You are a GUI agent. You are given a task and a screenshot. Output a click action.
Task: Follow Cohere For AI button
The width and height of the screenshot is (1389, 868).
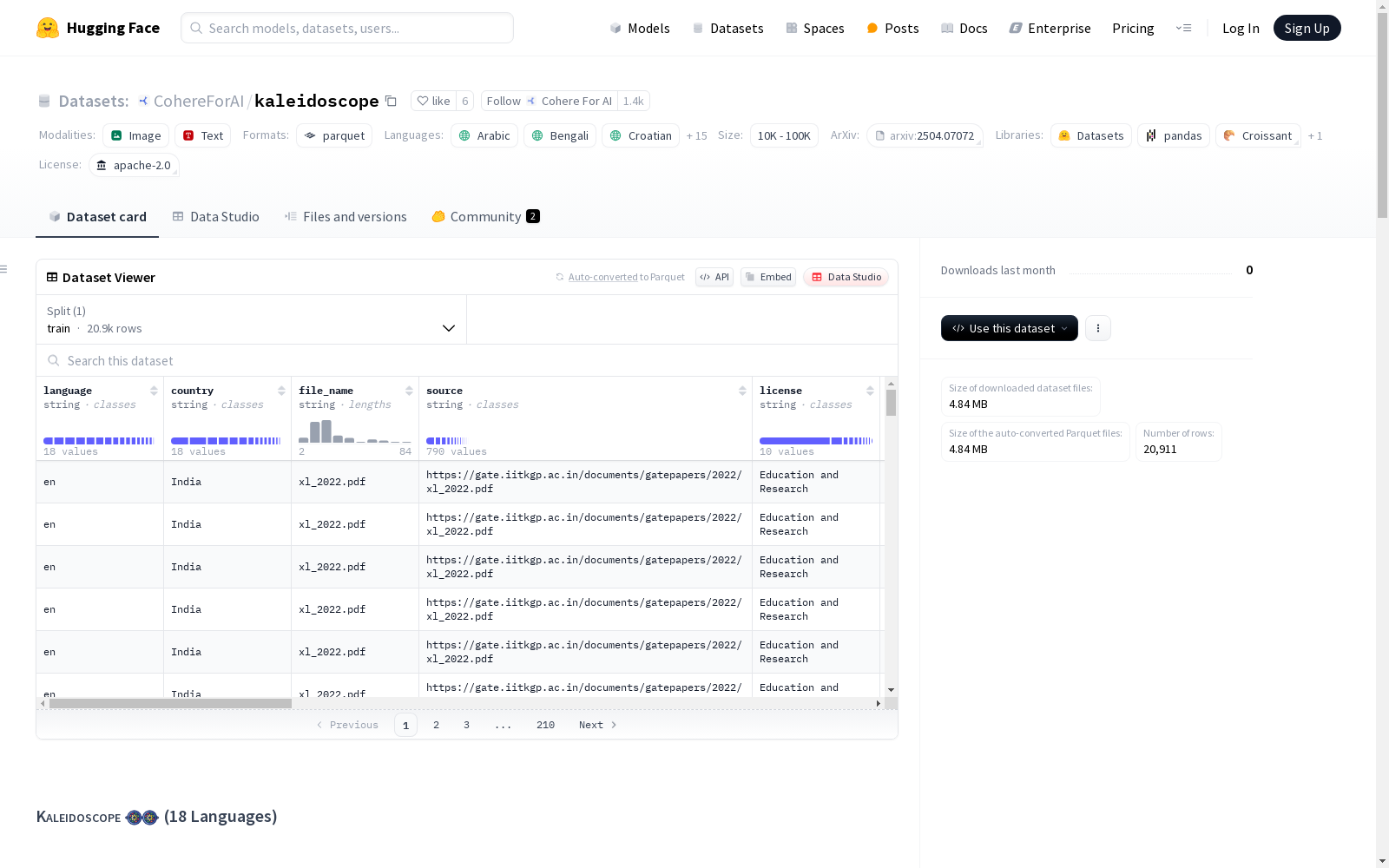click(550, 101)
